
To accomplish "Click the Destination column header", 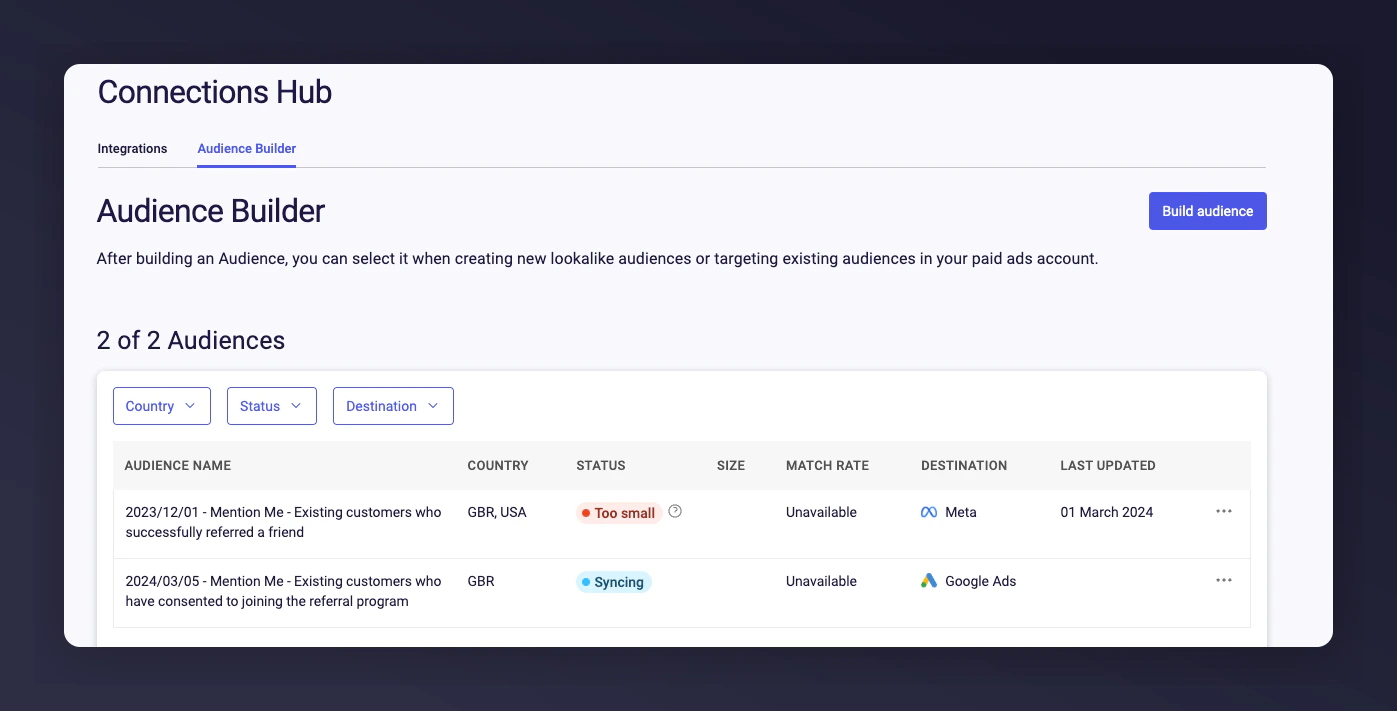I will (x=964, y=466).
